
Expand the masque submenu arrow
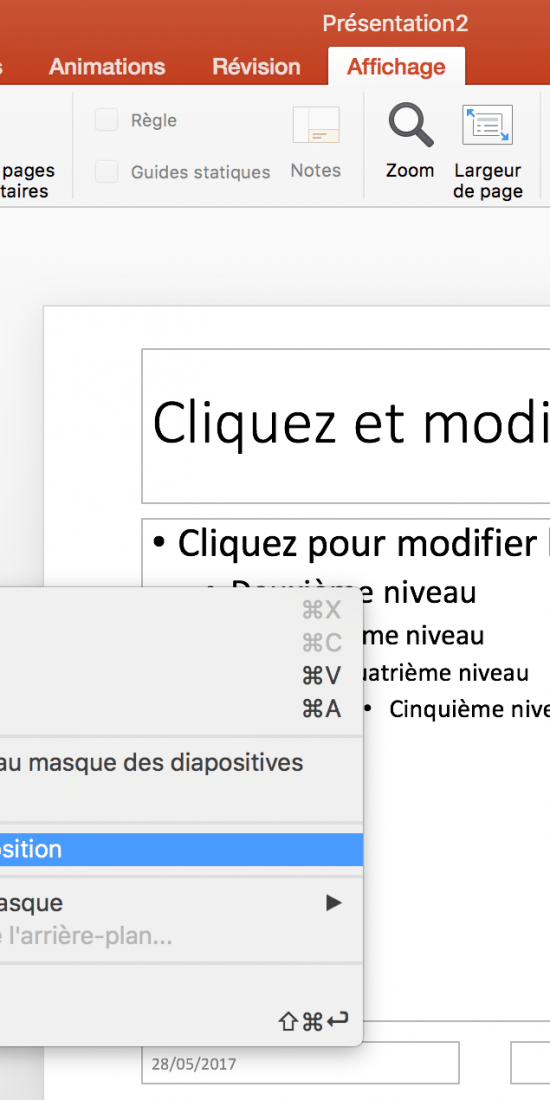click(x=334, y=902)
